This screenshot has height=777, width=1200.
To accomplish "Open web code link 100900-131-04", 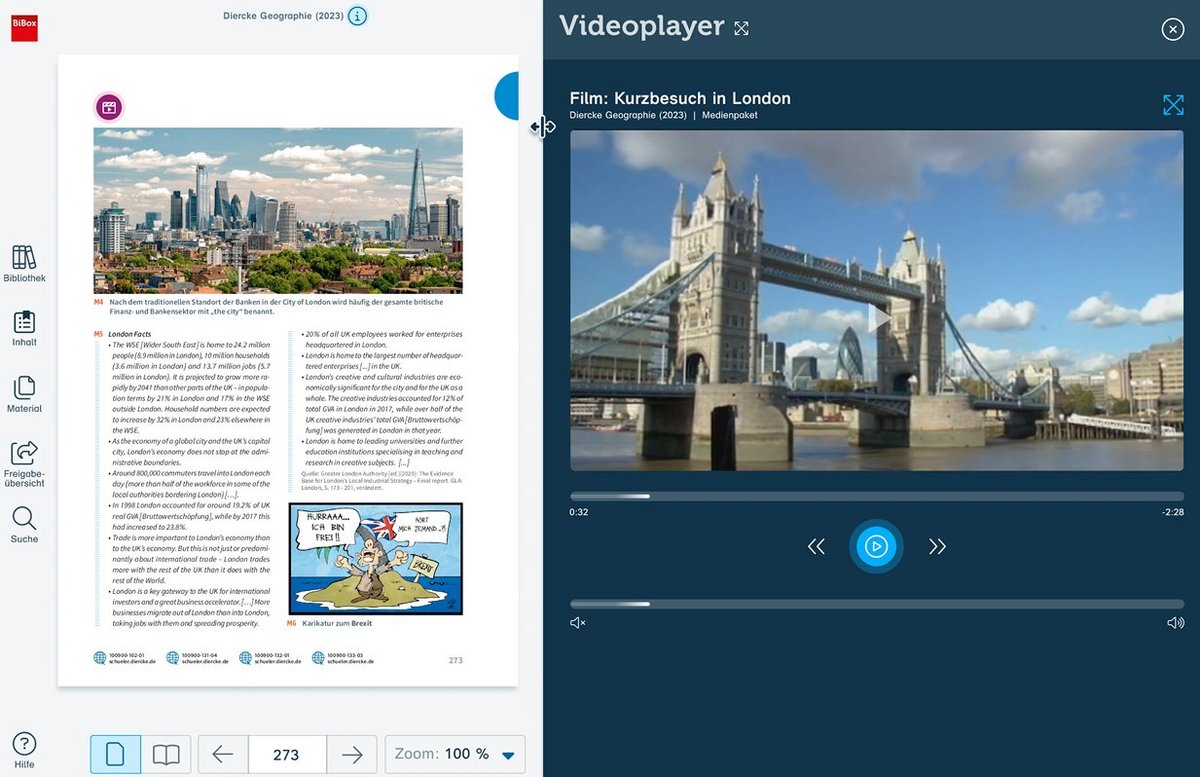I will point(197,658).
